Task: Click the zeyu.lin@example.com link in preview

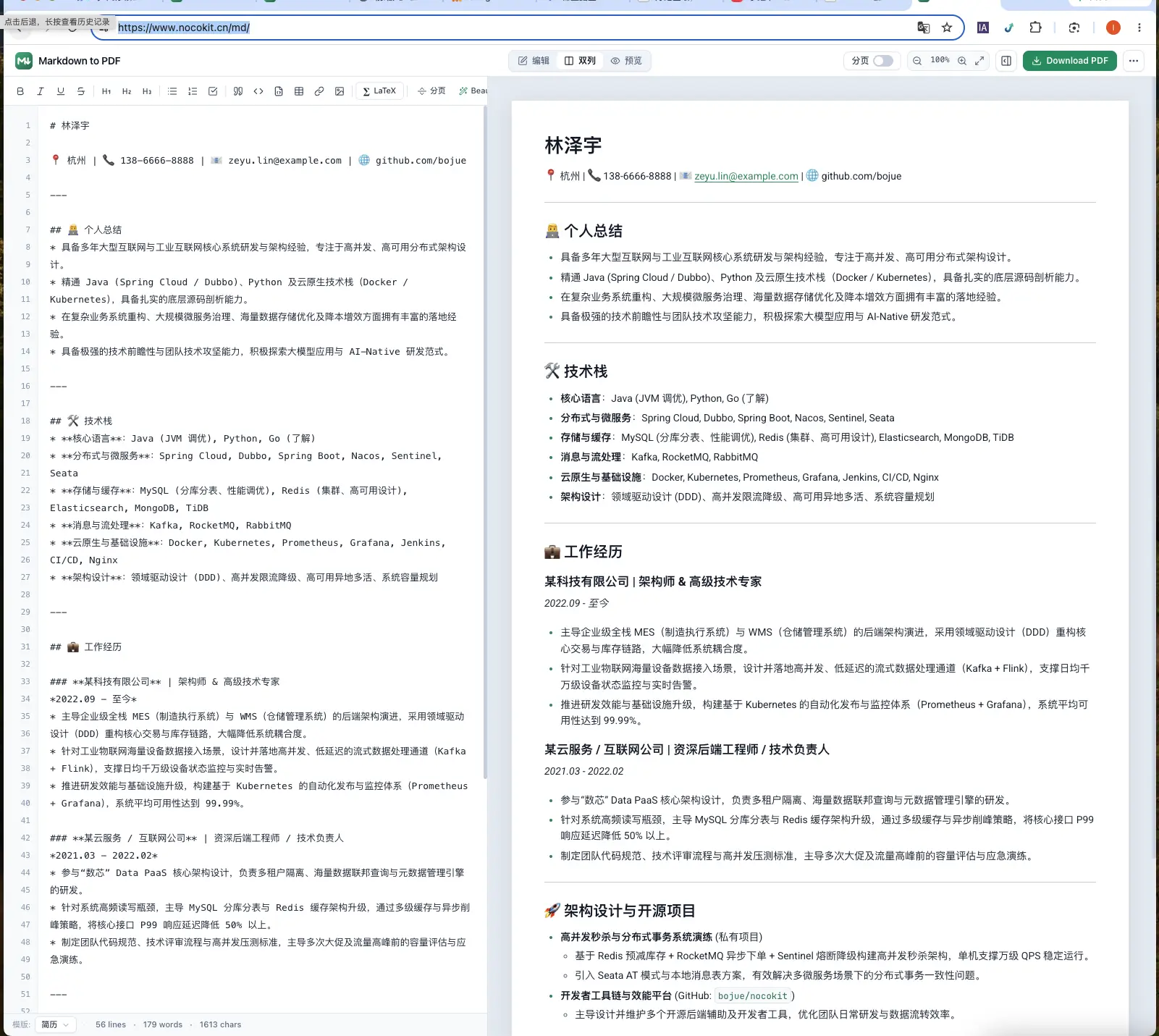Action: tap(746, 176)
